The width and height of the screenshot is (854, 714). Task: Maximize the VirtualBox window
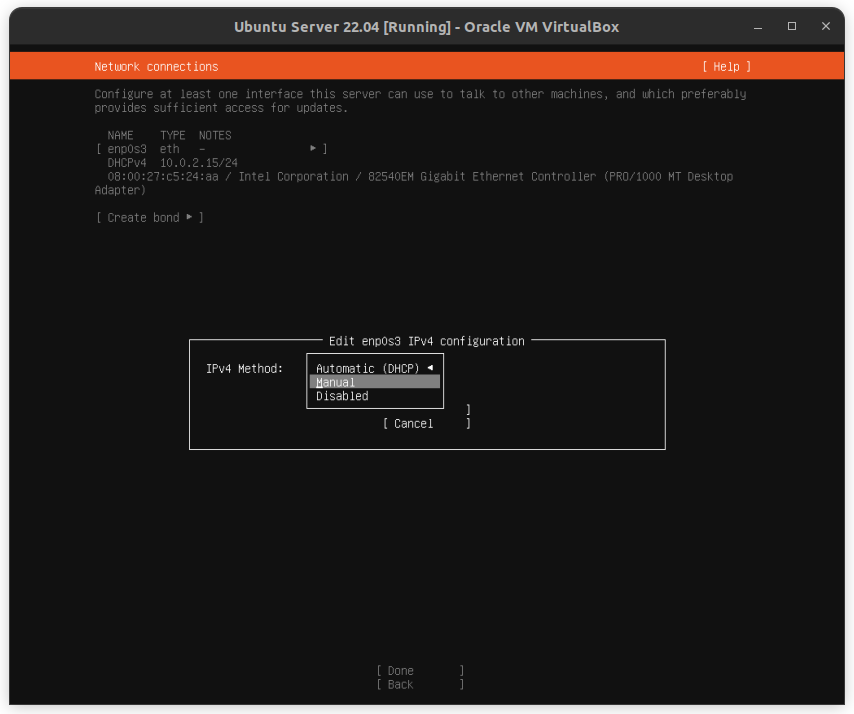[792, 26]
